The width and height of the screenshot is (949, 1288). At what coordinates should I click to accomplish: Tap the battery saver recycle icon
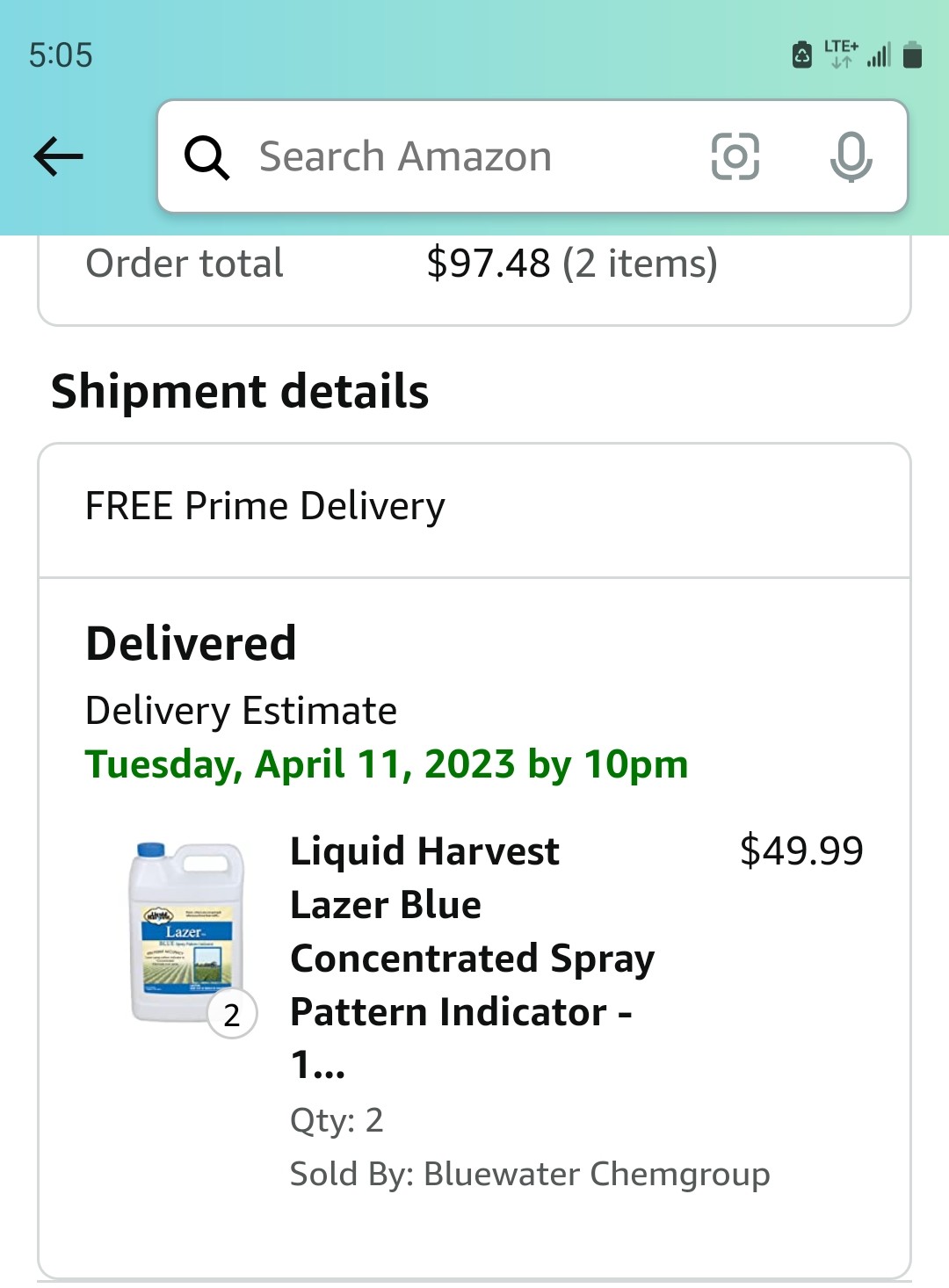point(802,54)
